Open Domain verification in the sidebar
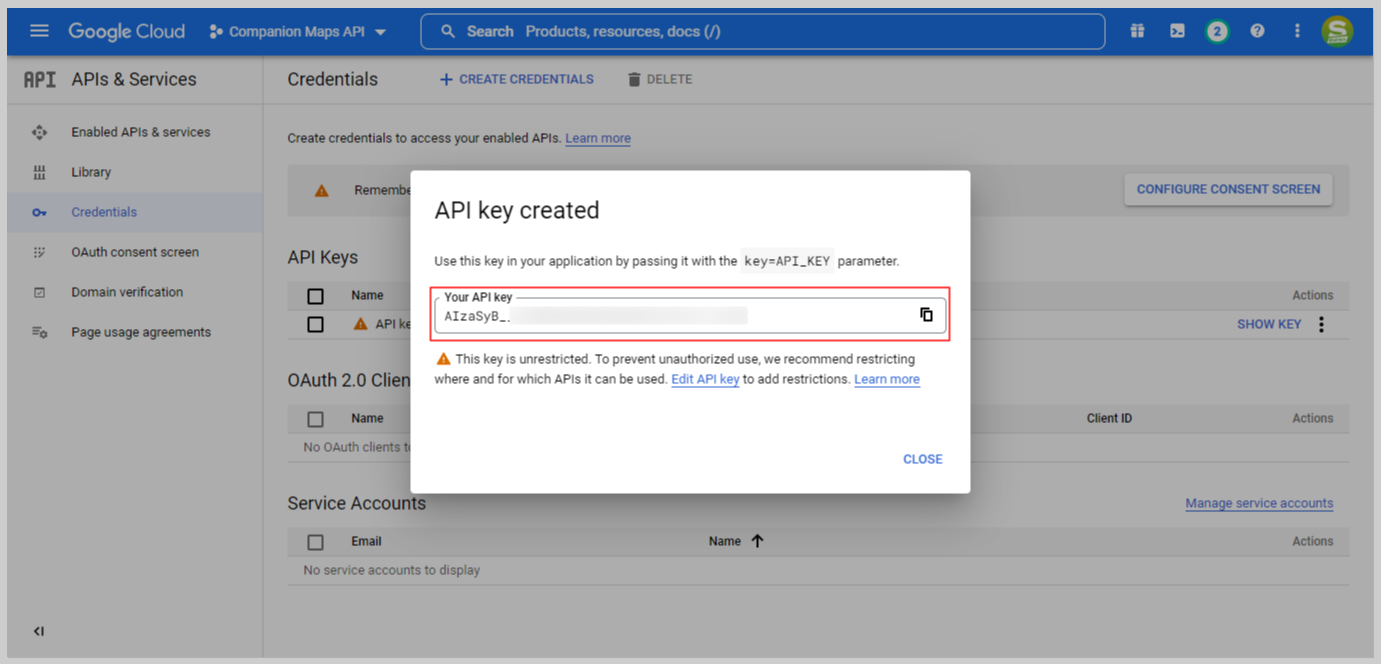The height and width of the screenshot is (664, 1381). pos(127,292)
